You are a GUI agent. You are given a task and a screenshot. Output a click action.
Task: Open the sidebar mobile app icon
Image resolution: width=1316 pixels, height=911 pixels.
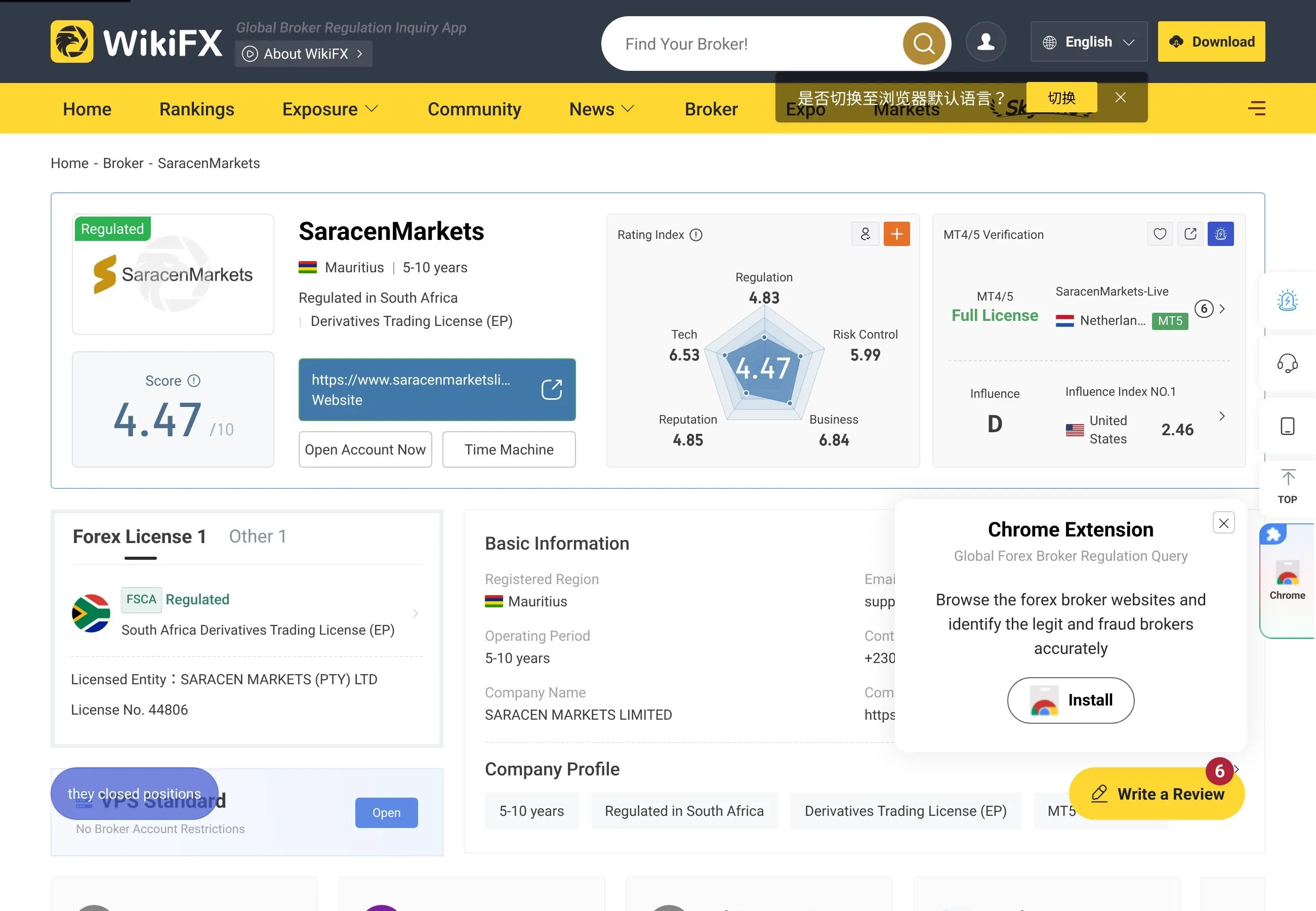(1288, 426)
